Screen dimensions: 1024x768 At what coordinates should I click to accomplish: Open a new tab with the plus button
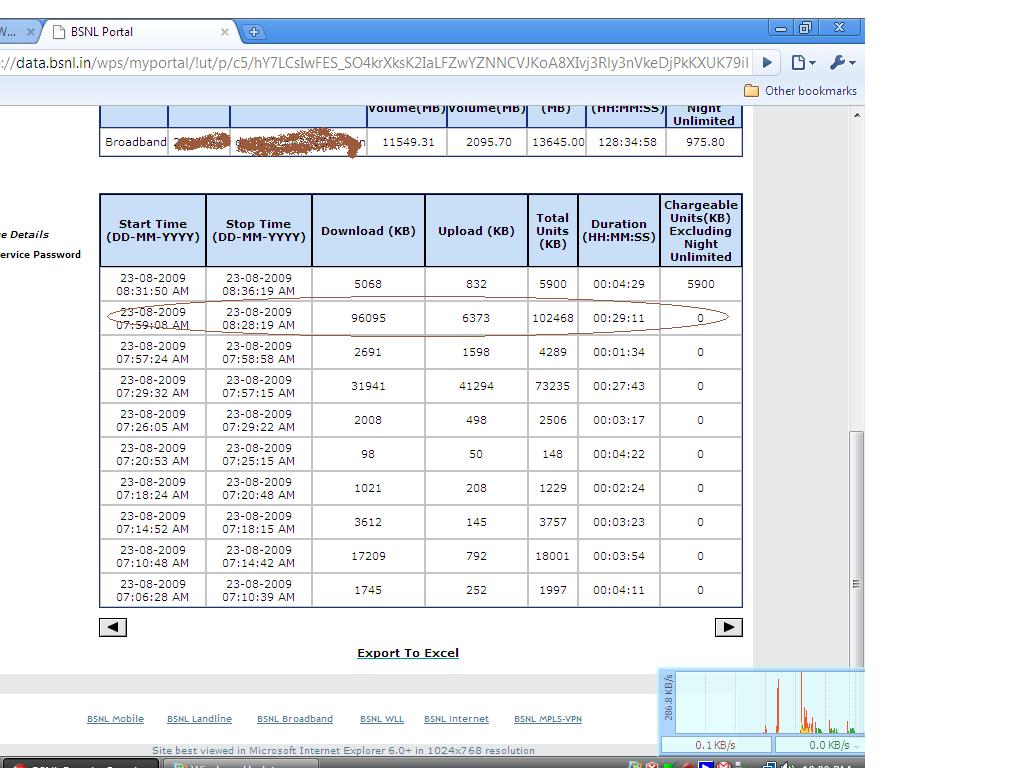(253, 31)
